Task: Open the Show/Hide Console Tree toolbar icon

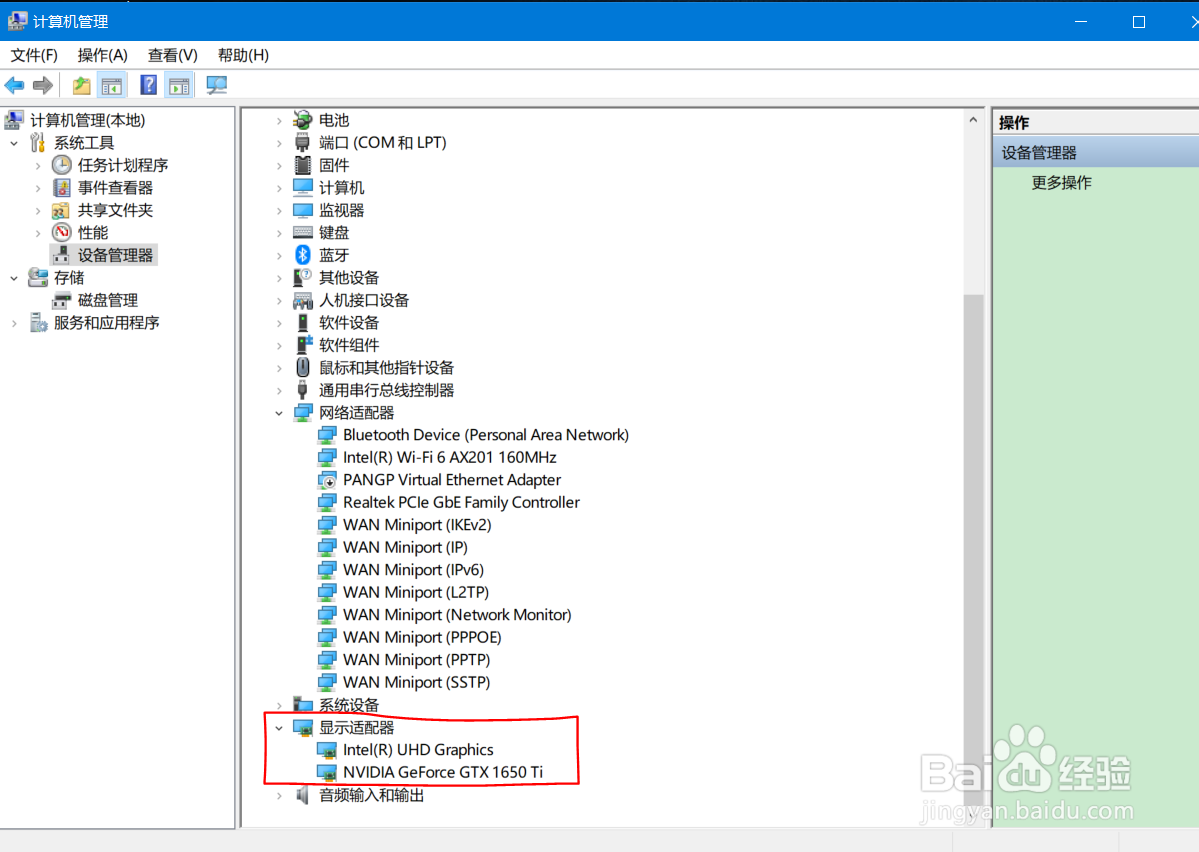Action: coord(112,85)
